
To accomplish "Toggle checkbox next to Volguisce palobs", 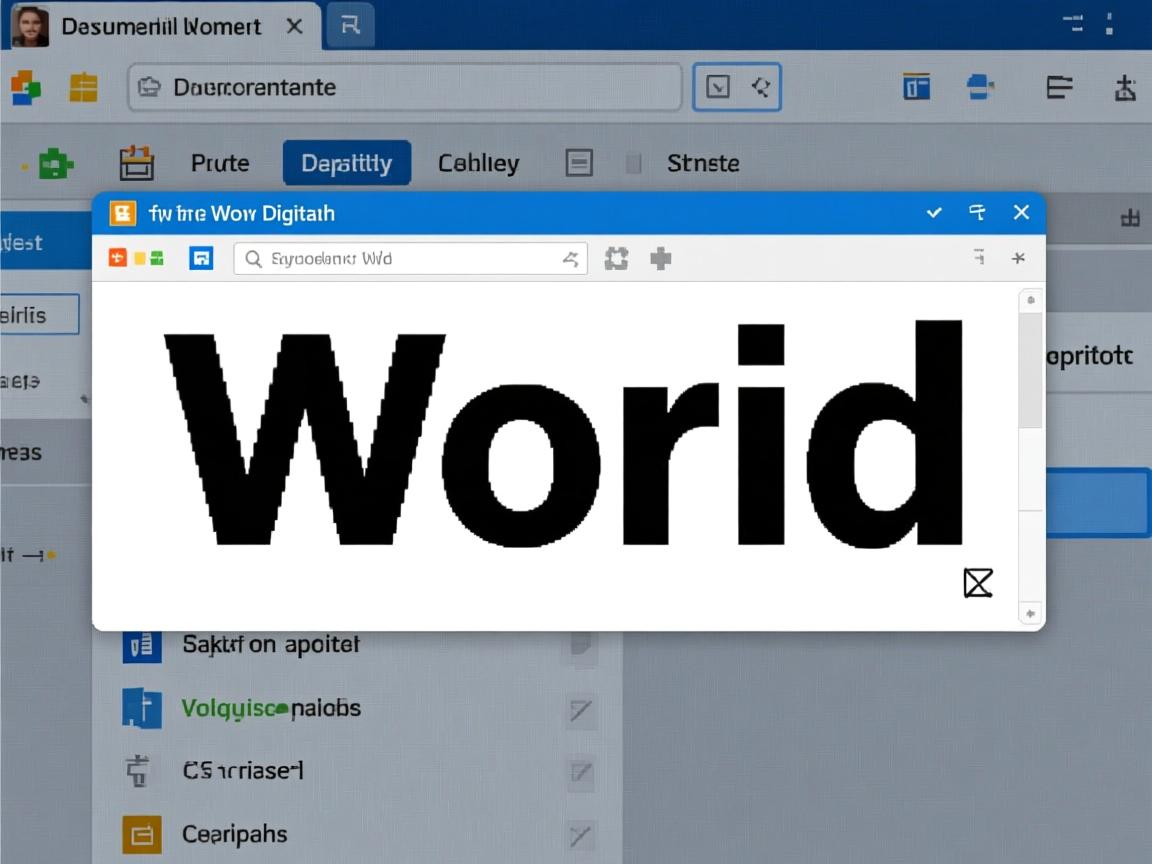I will pyautogui.click(x=581, y=710).
